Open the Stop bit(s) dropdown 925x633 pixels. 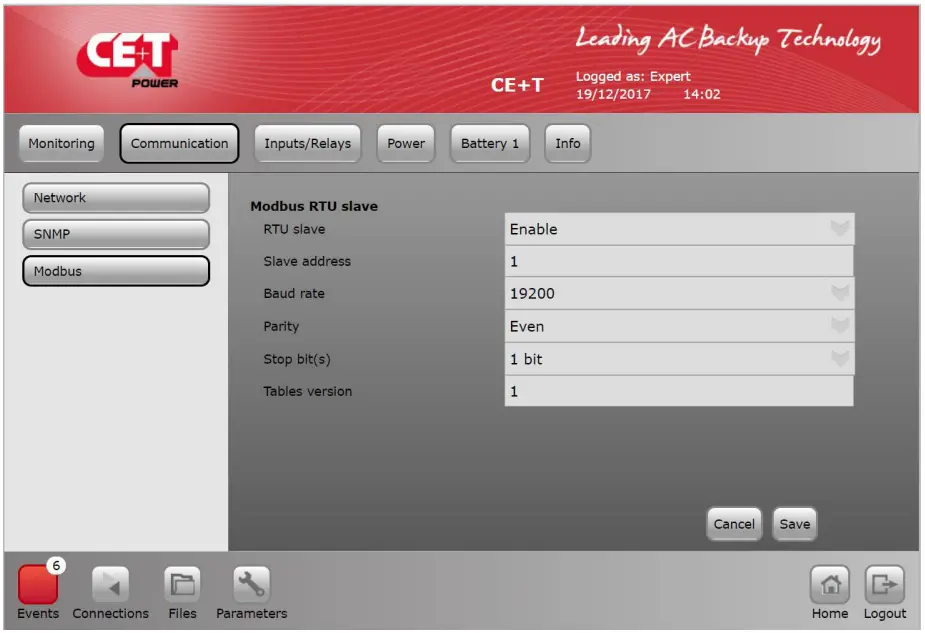click(679, 359)
